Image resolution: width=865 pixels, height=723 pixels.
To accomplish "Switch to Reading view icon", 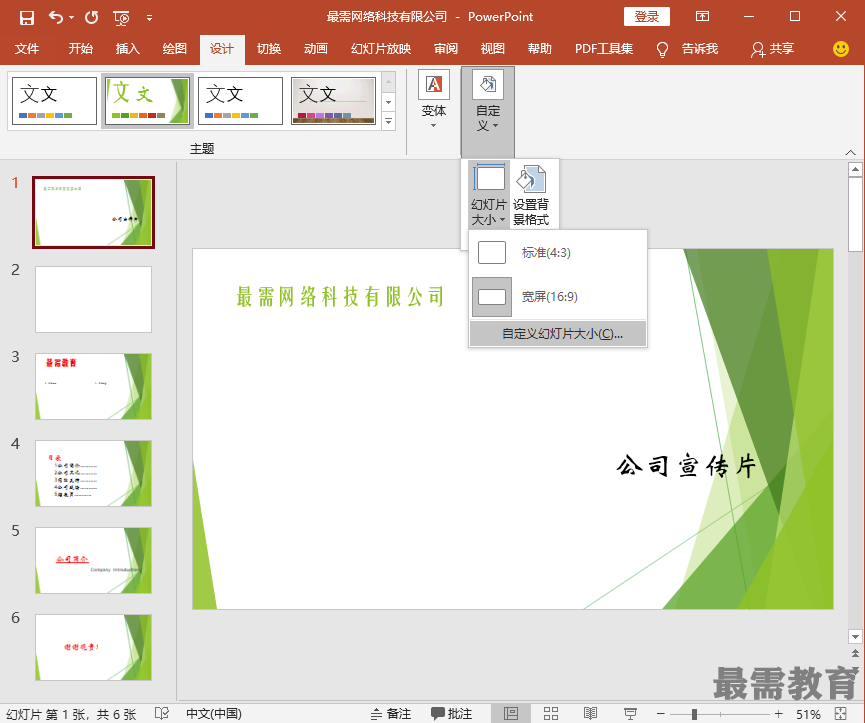I will 590,714.
